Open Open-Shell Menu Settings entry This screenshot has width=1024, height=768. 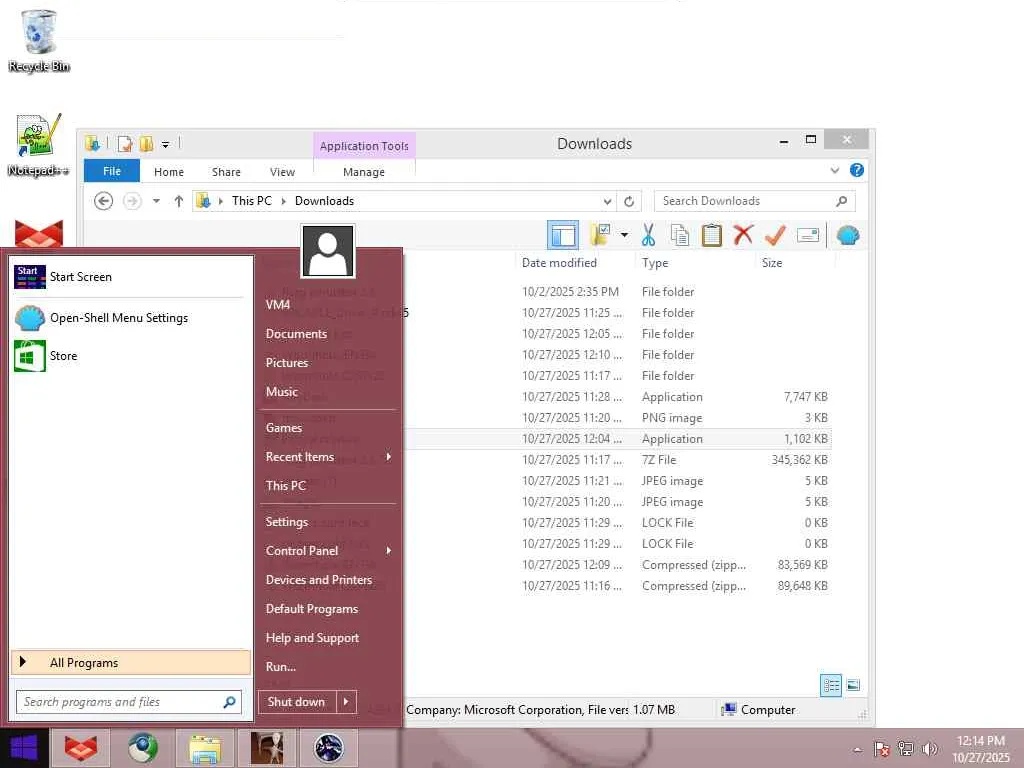tap(131, 318)
